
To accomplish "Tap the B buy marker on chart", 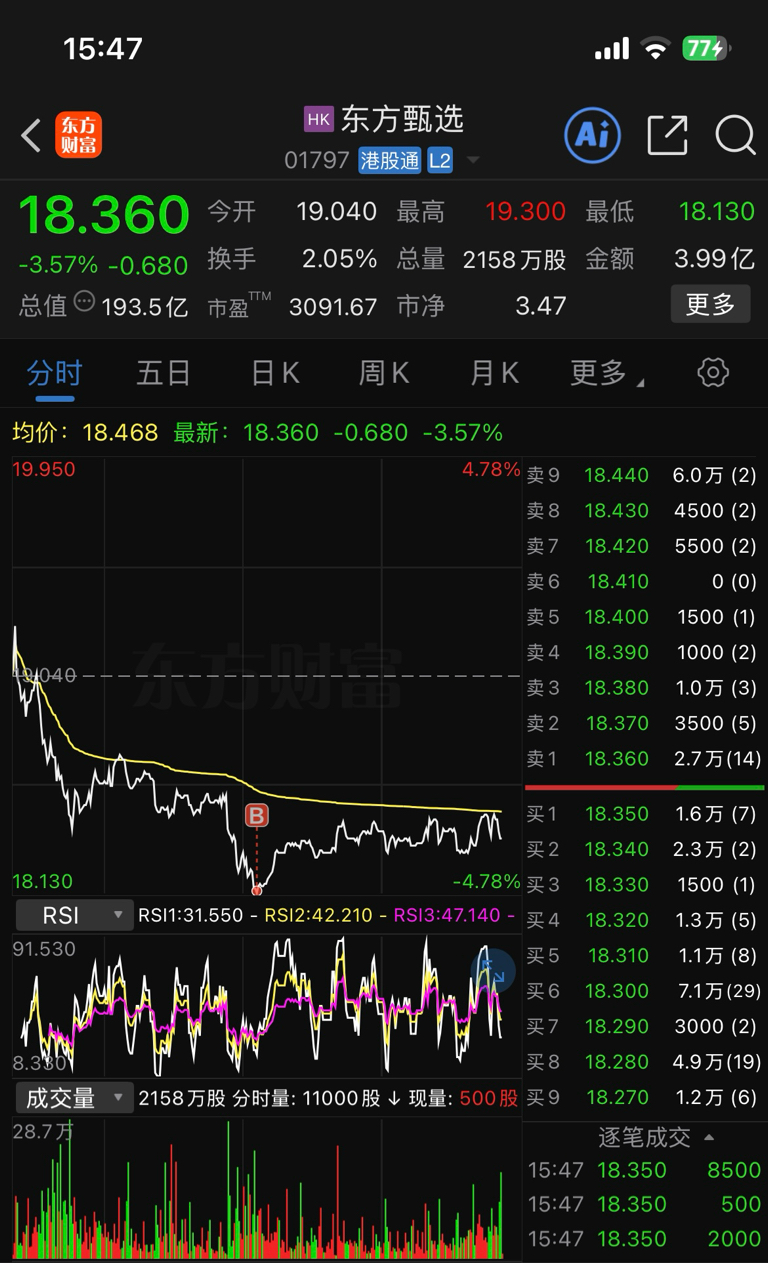I will [257, 816].
